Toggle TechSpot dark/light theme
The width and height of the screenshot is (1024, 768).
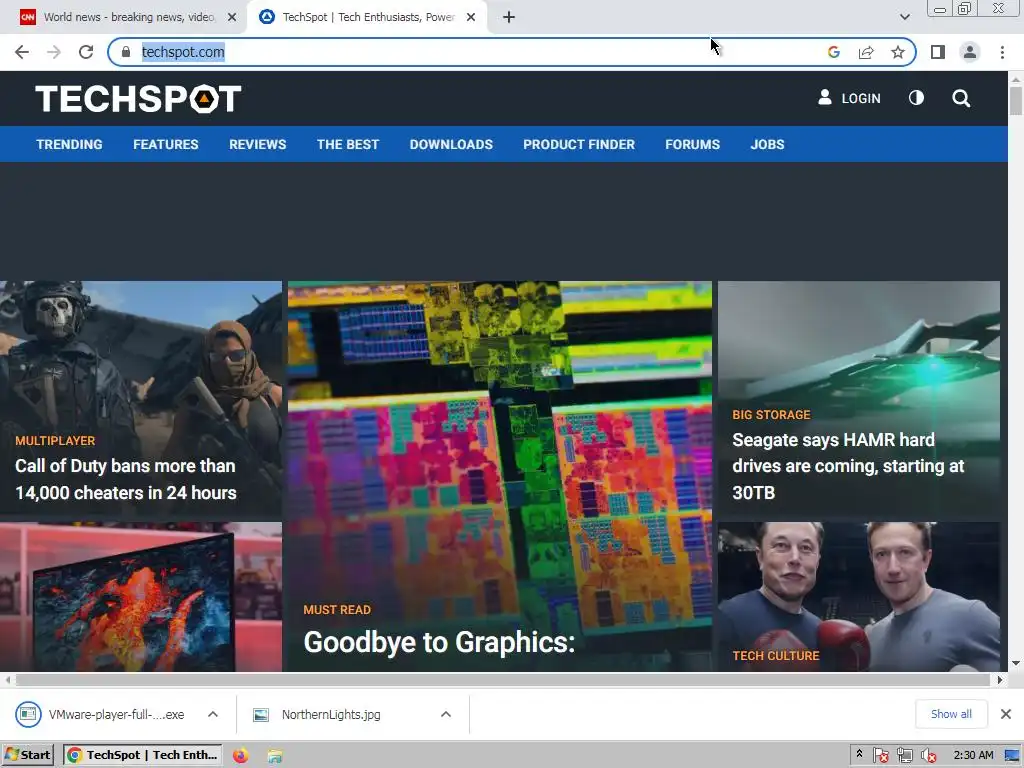pos(916,98)
